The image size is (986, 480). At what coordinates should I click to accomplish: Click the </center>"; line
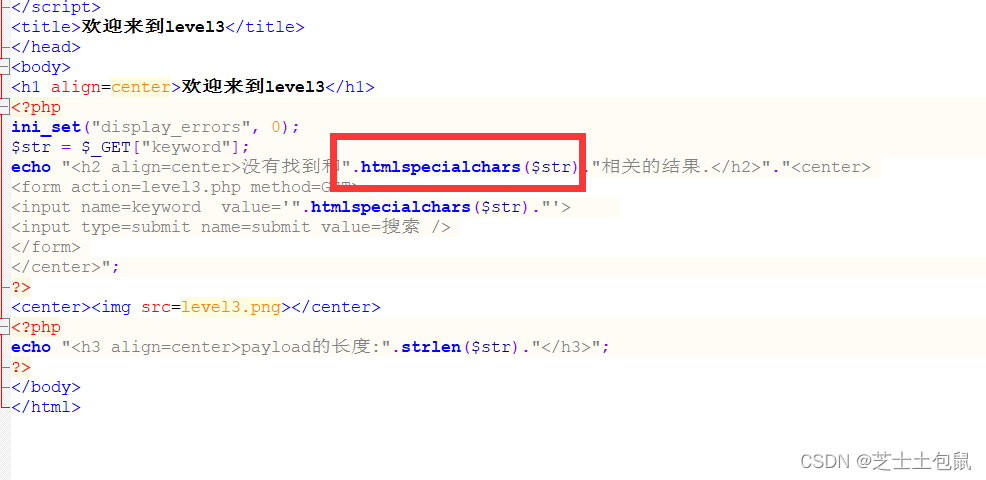pos(65,267)
